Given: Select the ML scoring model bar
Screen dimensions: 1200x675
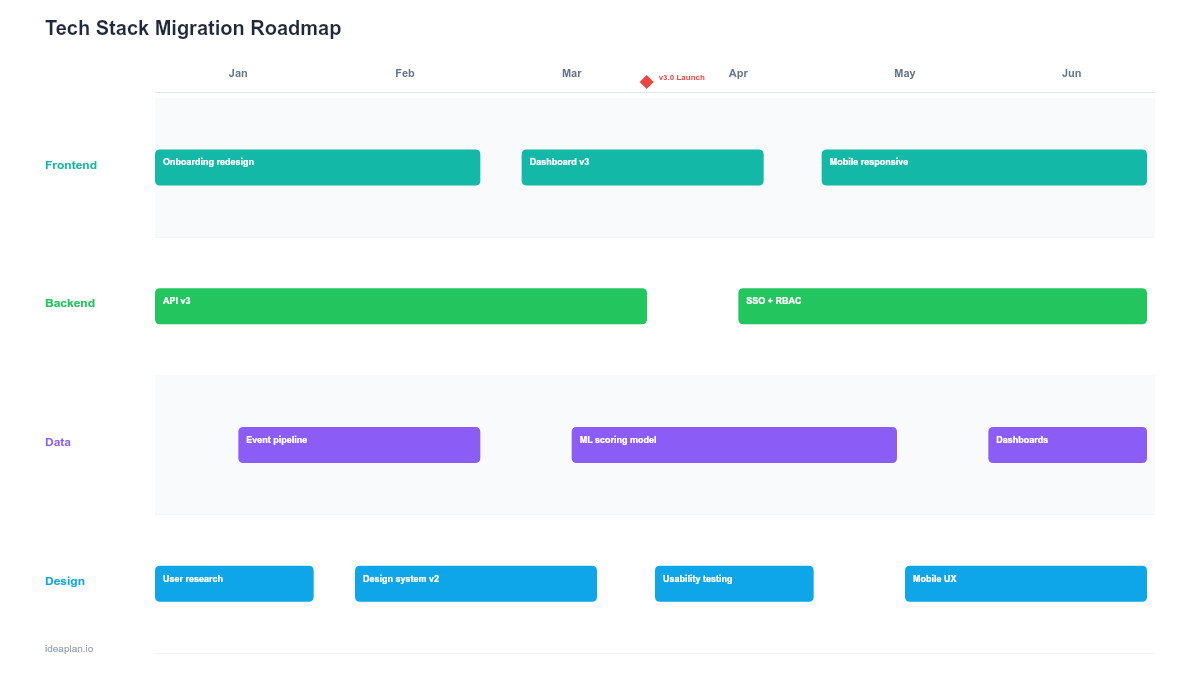Looking at the screenshot, I should tap(733, 444).
